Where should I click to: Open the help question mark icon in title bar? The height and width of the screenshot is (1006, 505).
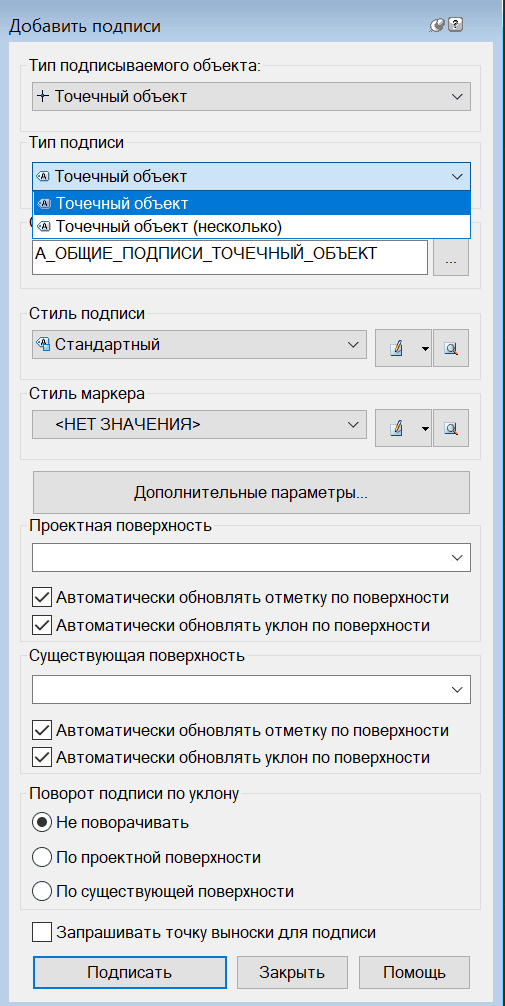456,26
